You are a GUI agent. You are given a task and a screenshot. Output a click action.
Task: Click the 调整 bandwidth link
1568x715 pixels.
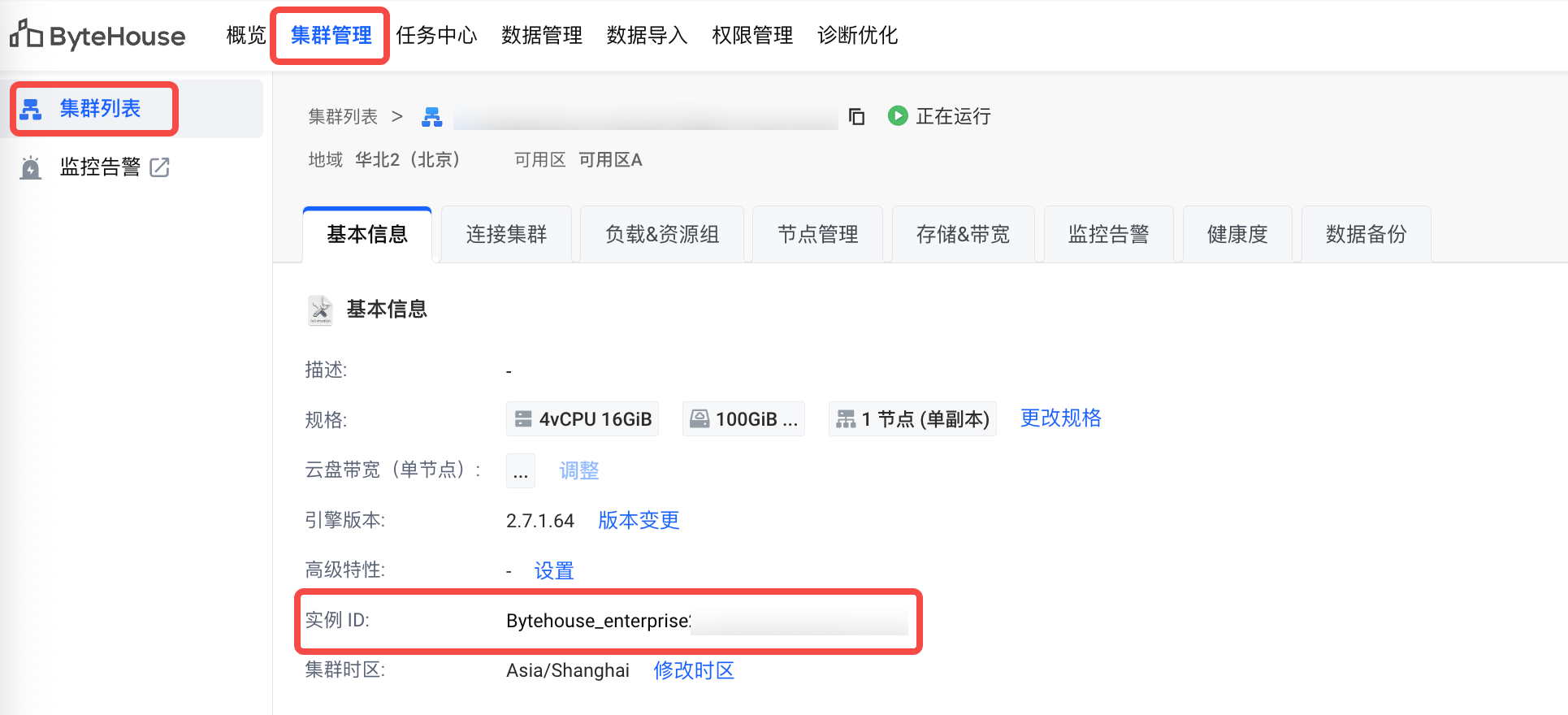[578, 470]
